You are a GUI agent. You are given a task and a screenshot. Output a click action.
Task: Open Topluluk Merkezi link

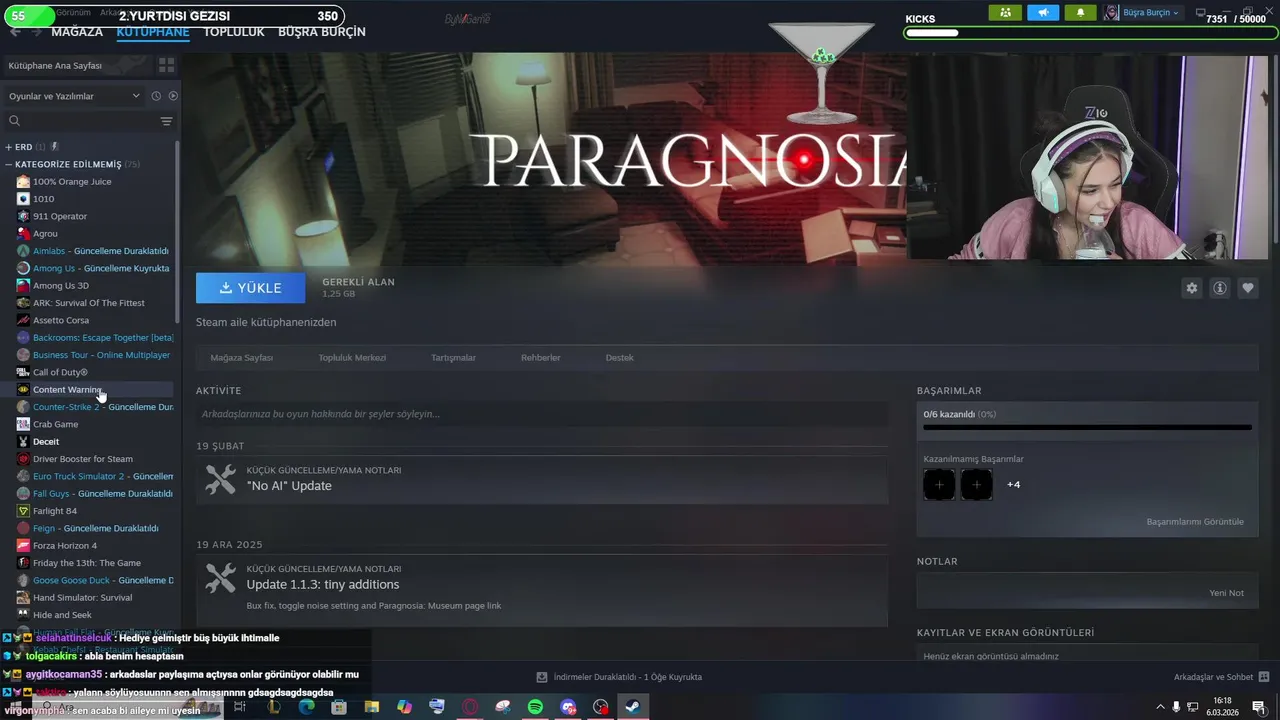coord(352,358)
